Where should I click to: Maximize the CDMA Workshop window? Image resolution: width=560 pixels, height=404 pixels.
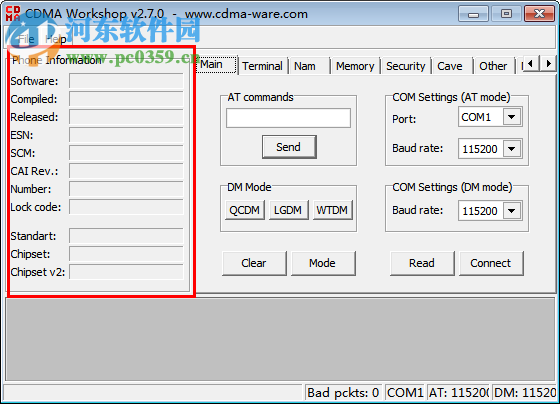tap(506, 14)
